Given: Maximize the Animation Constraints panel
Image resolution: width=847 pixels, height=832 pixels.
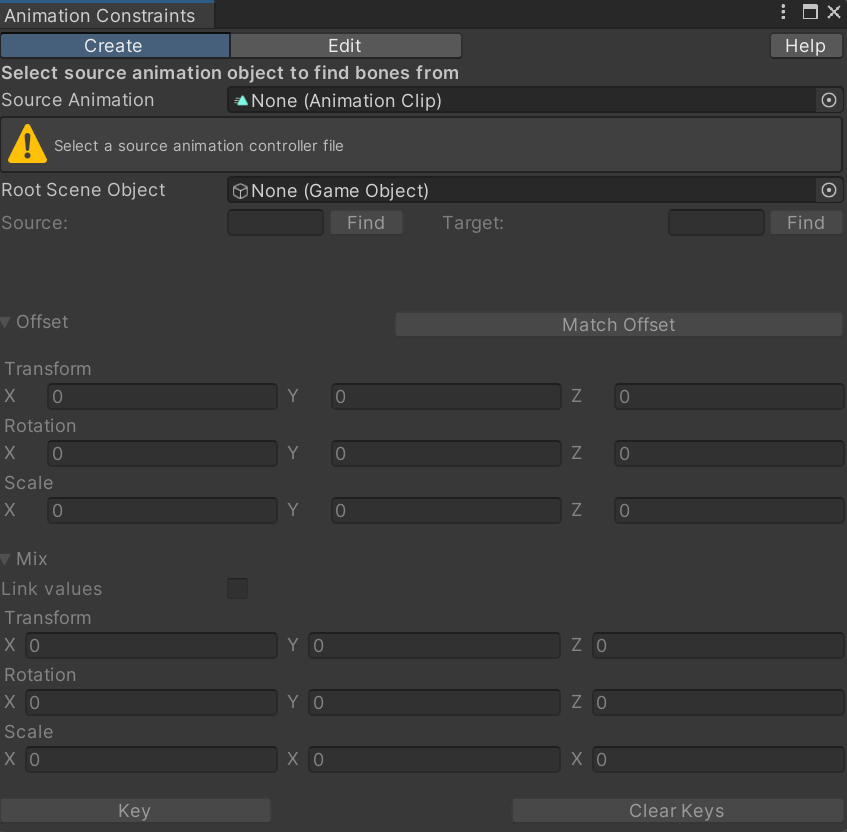Looking at the screenshot, I should click(810, 12).
